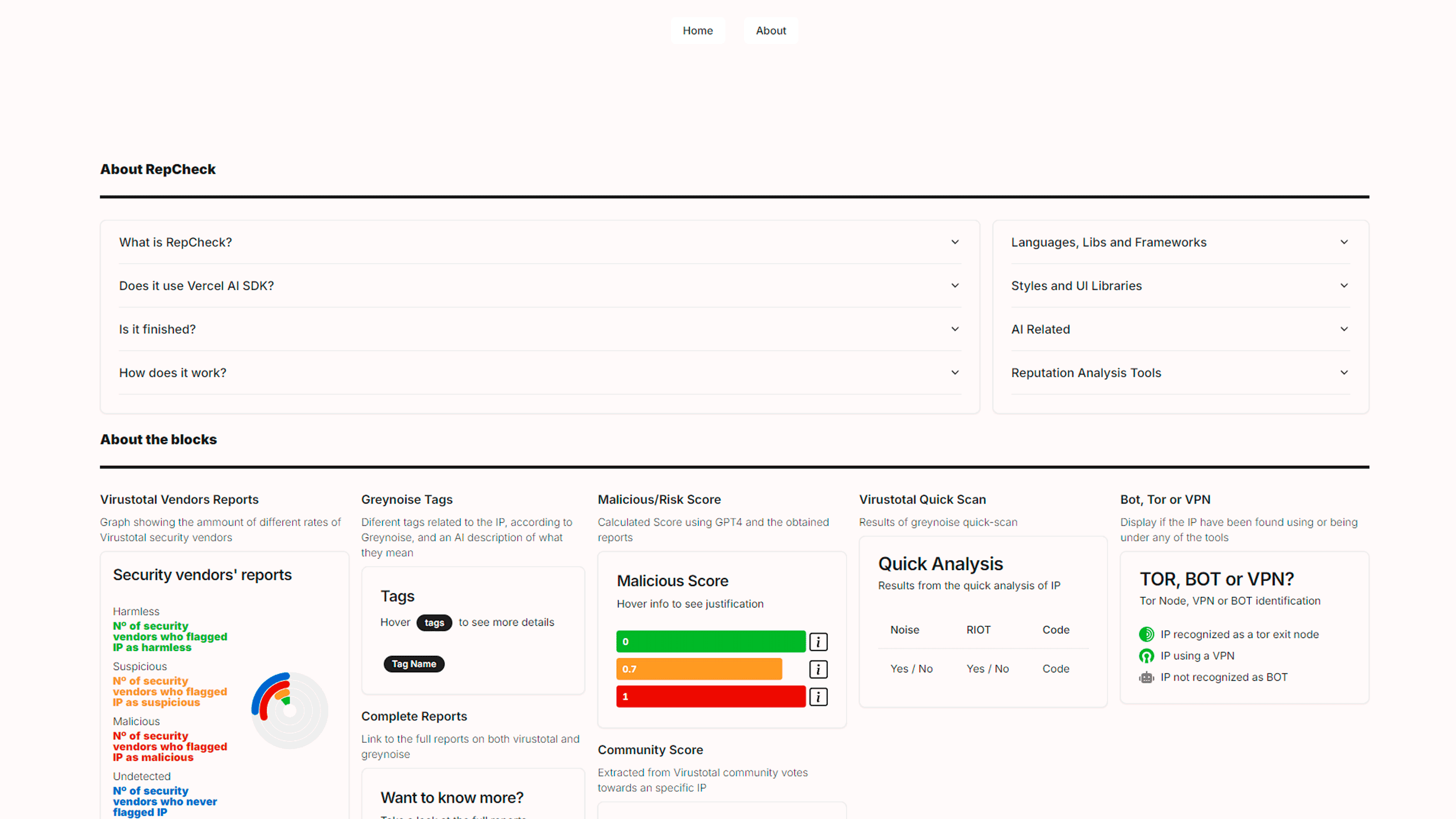Click the info icon beside score 0.7 bar
Image resolution: width=1456 pixels, height=819 pixels.
pos(818,669)
